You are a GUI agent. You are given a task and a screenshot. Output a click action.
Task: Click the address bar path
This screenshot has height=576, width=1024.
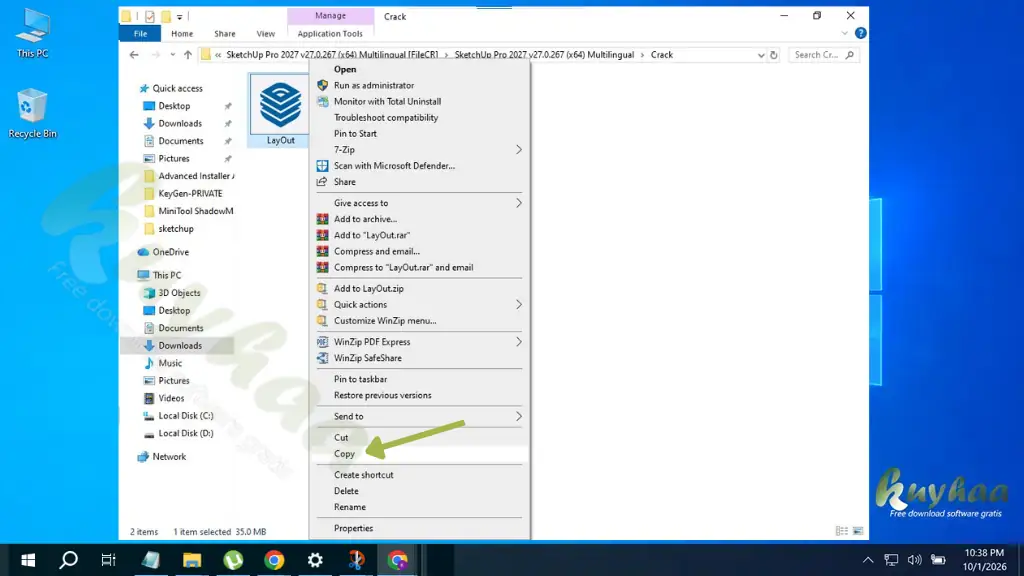[483, 55]
